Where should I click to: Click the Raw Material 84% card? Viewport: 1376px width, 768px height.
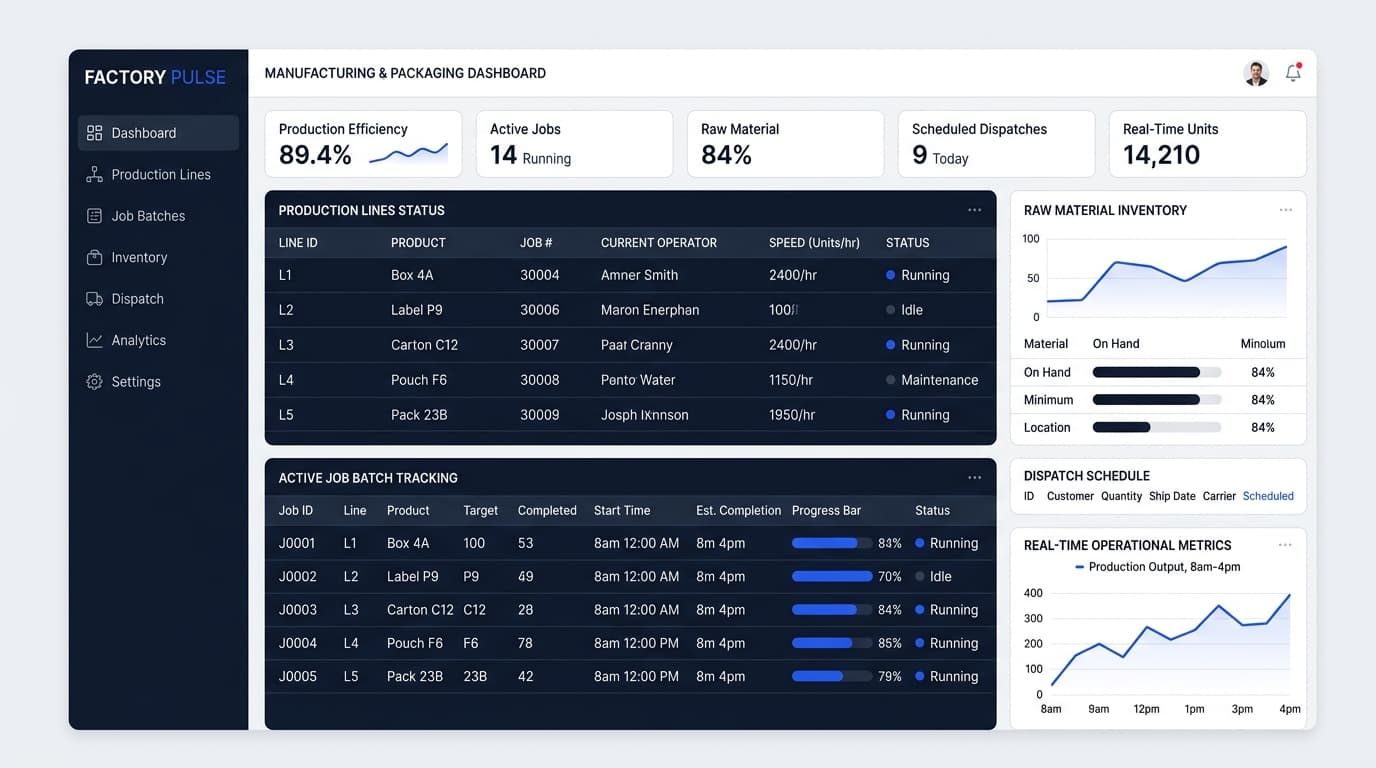pos(785,144)
